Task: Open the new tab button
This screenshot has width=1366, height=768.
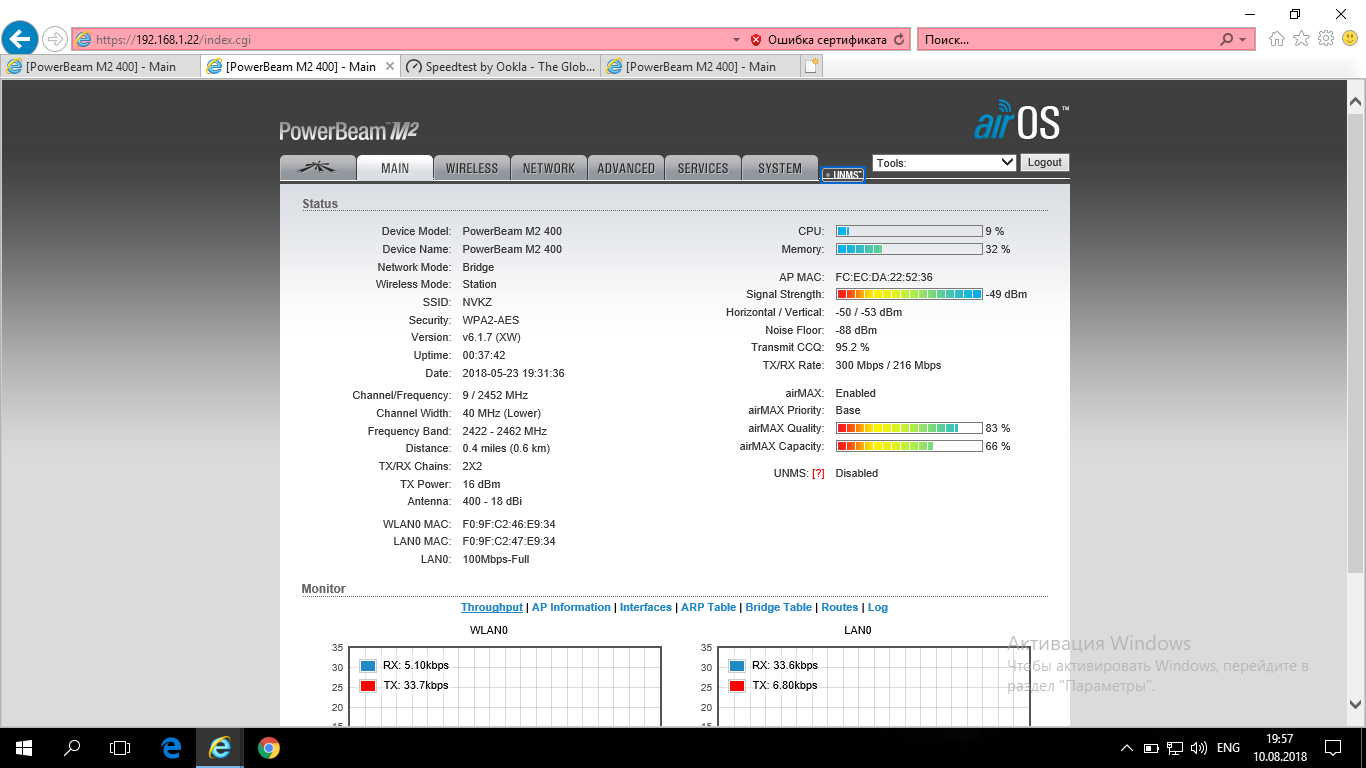Action: coord(812,66)
